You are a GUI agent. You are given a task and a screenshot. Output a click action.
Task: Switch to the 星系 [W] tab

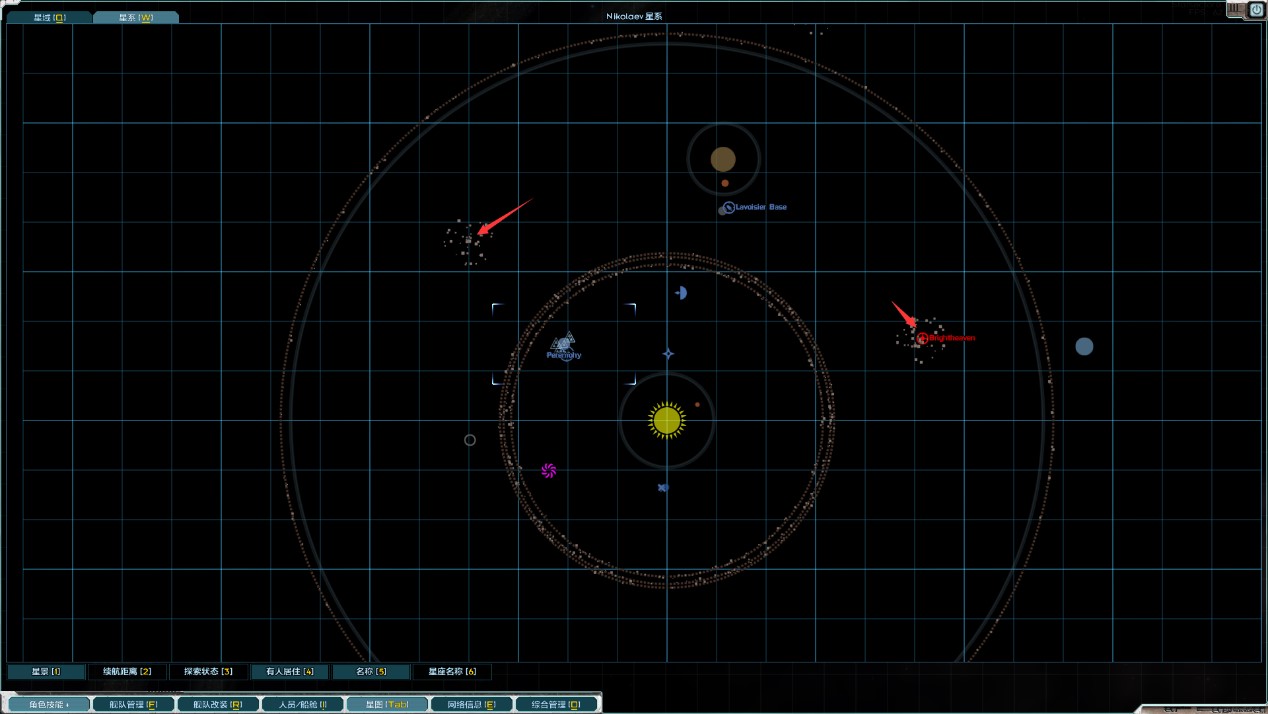pyautogui.click(x=135, y=17)
